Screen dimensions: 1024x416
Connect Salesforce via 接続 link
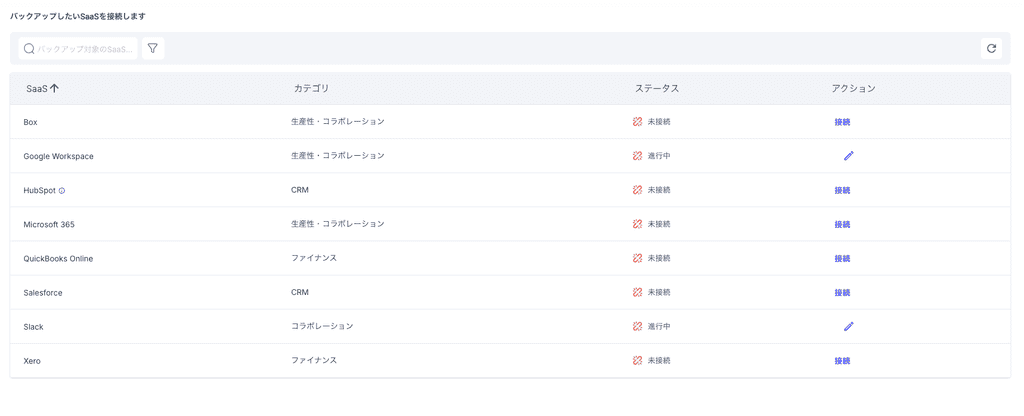point(842,293)
